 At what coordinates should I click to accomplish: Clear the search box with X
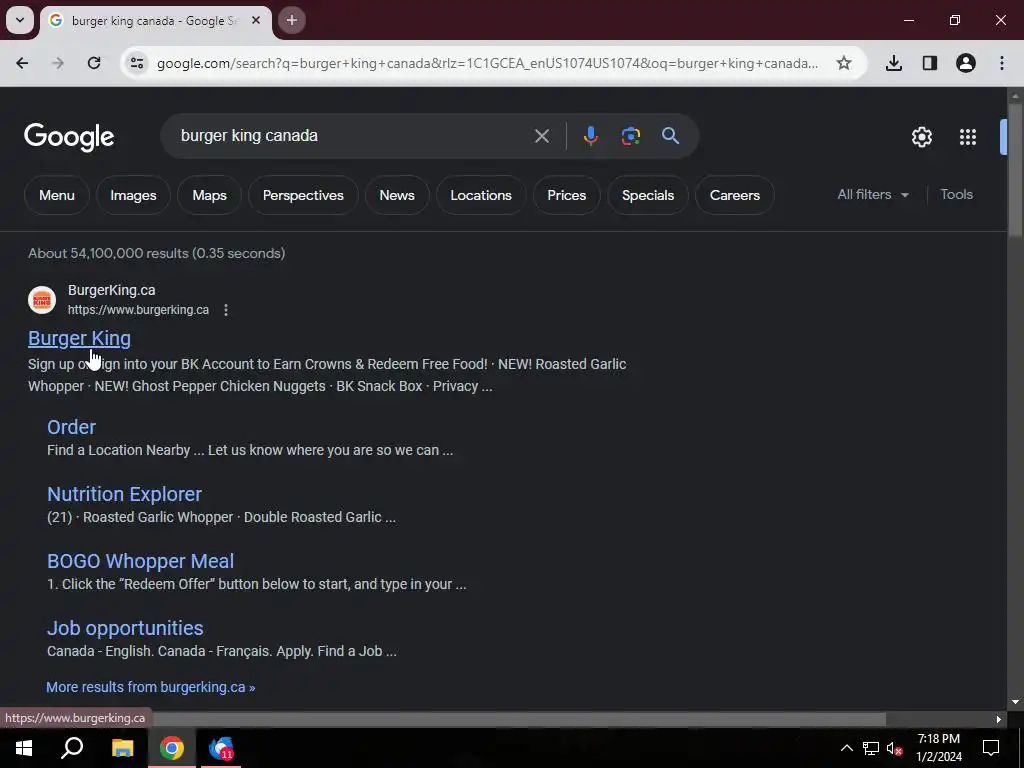[x=541, y=136]
